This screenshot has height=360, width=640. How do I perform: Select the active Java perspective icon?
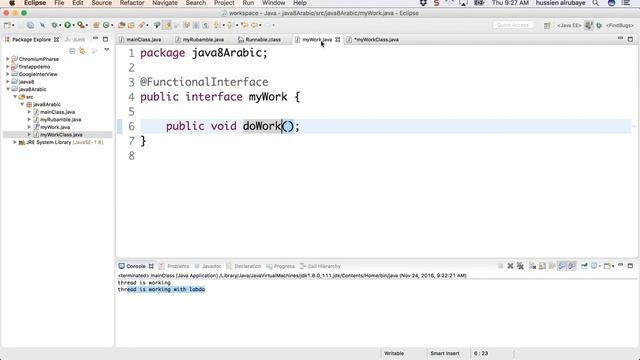(588, 25)
